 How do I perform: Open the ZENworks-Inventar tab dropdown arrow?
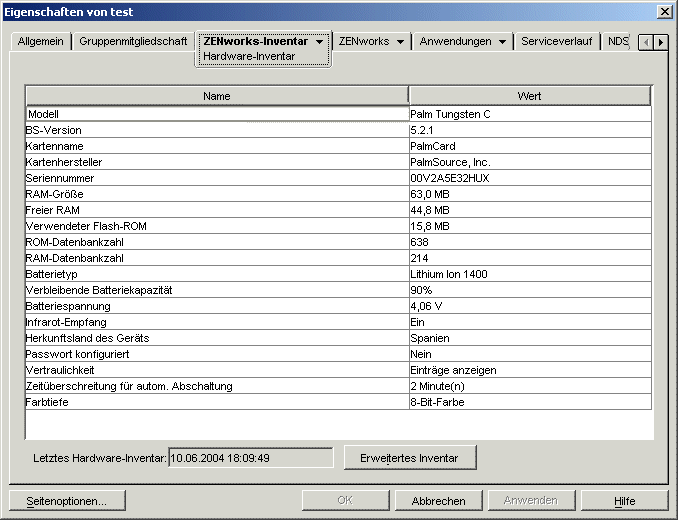[x=320, y=42]
